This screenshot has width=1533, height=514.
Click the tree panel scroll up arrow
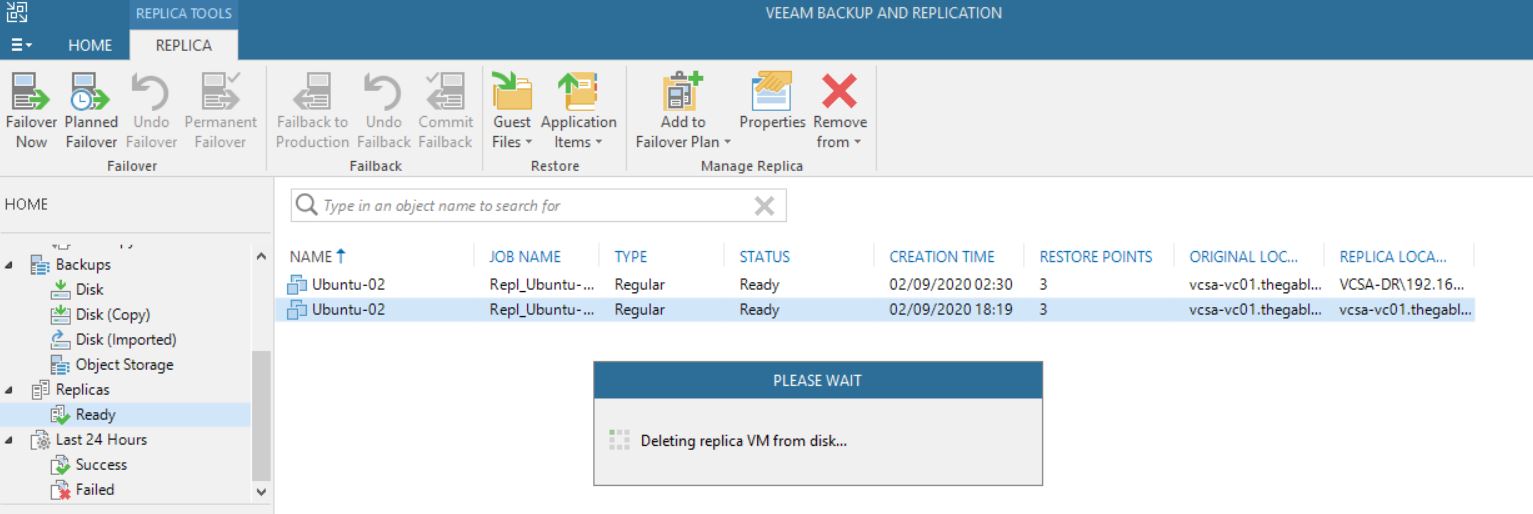point(262,257)
